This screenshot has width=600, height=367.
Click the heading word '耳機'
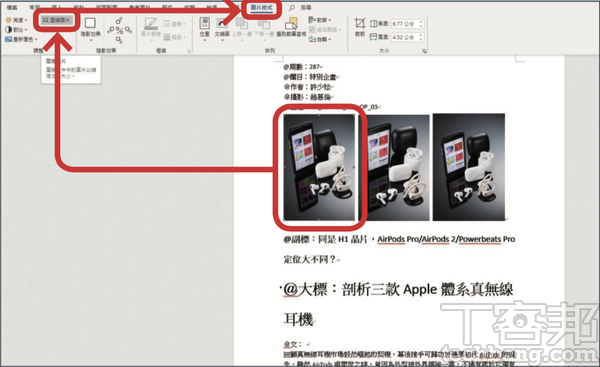click(x=298, y=319)
